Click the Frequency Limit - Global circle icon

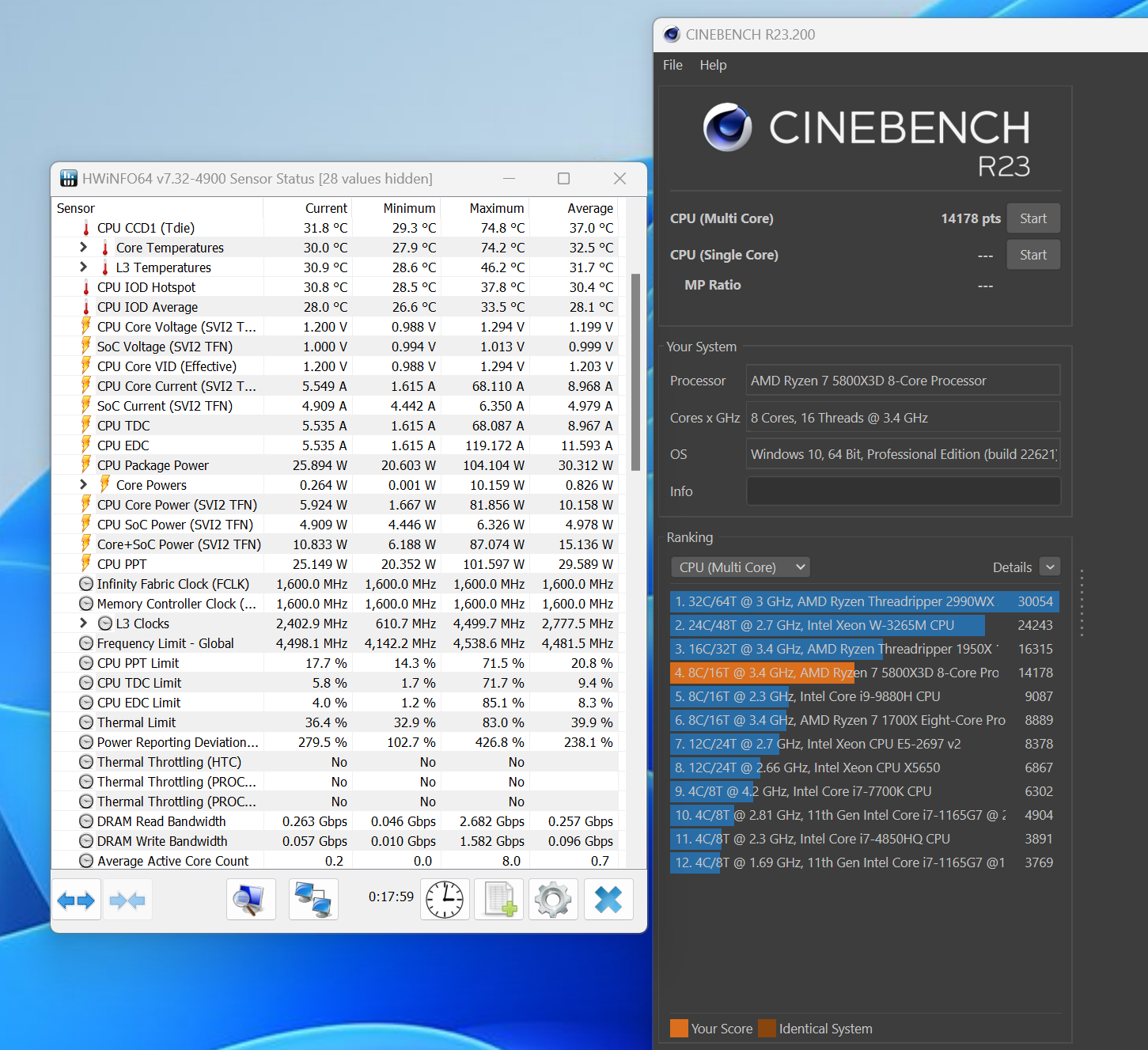(86, 643)
